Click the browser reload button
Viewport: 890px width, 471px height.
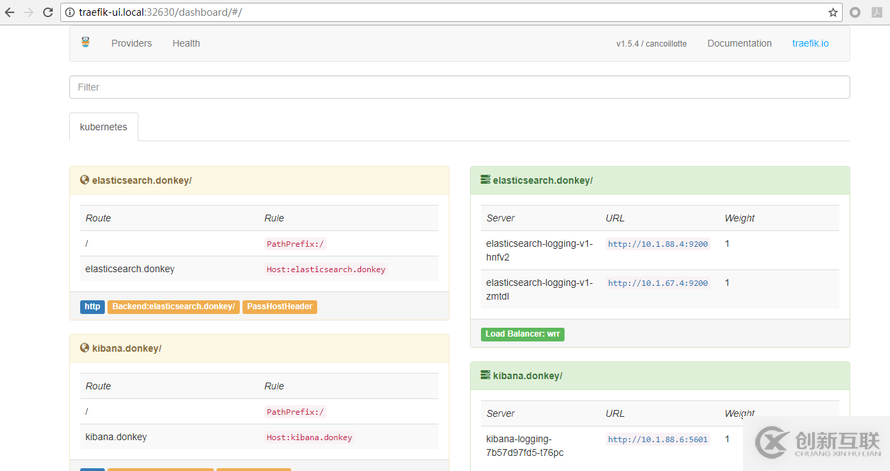pos(47,12)
